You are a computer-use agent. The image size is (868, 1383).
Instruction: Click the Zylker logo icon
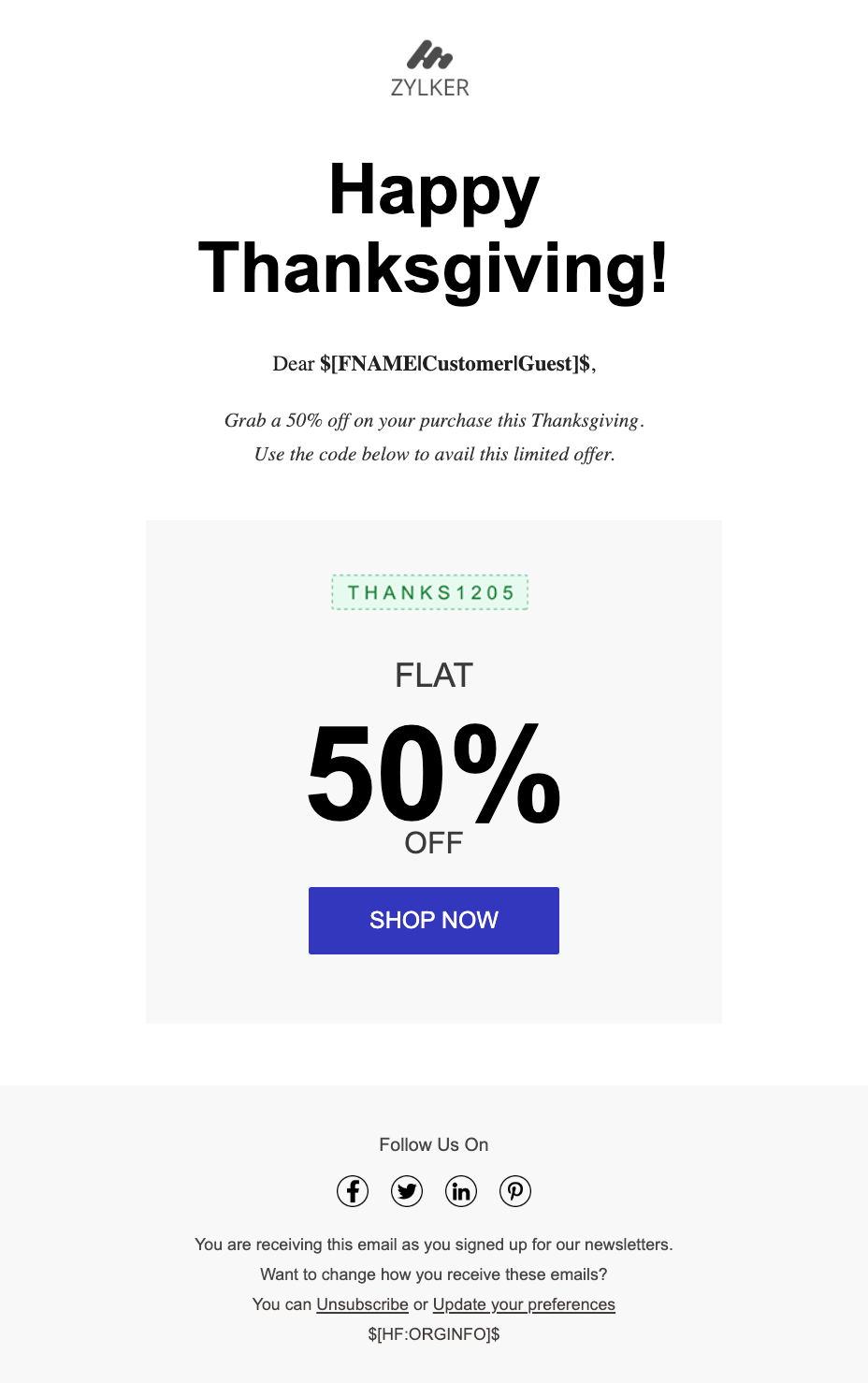click(430, 55)
